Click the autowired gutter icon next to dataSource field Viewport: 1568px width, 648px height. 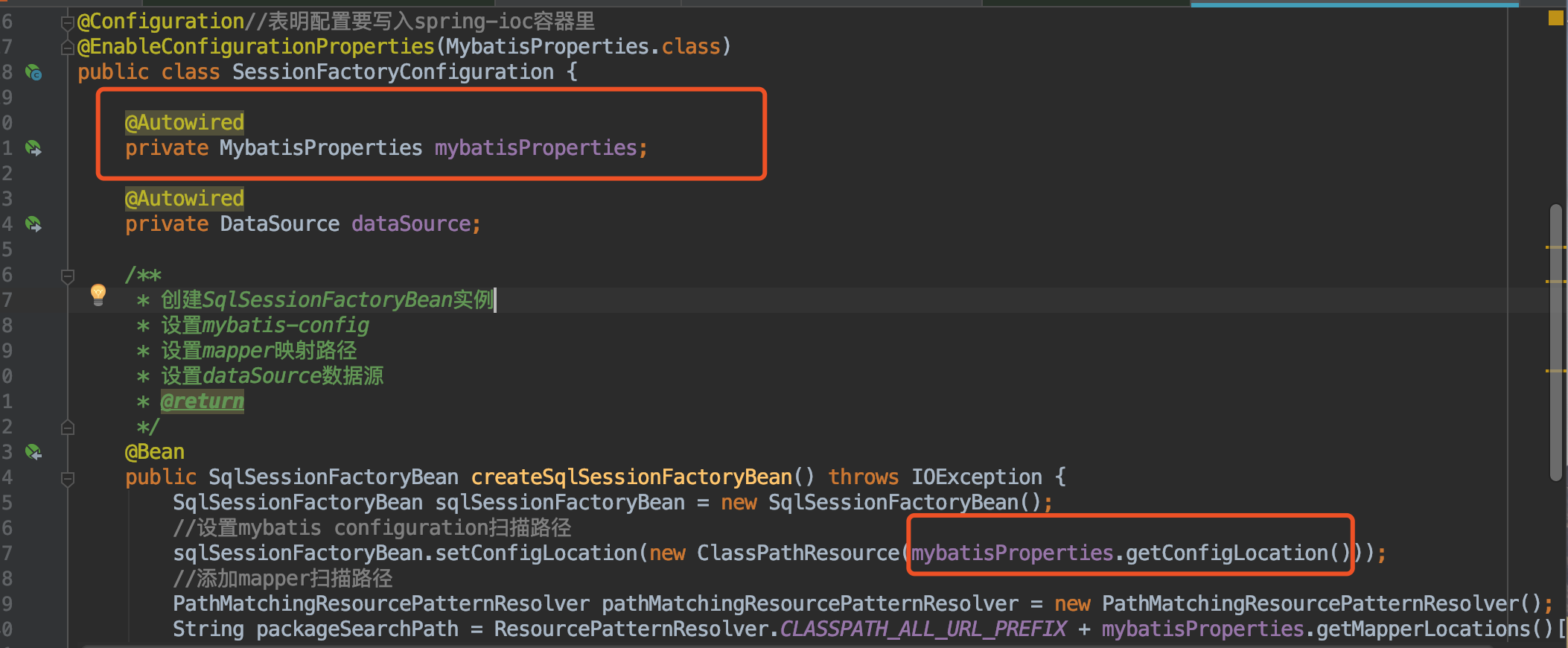pyautogui.click(x=34, y=224)
